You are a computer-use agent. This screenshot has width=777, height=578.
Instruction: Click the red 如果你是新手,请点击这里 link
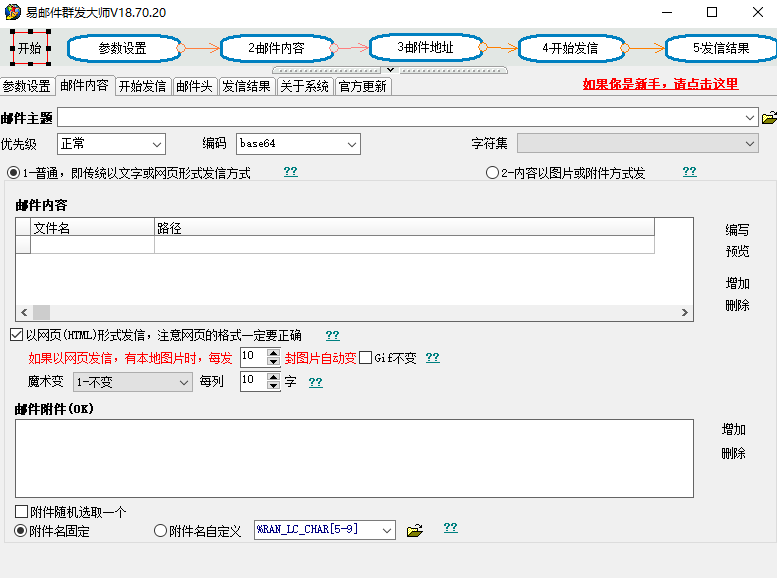[660, 84]
